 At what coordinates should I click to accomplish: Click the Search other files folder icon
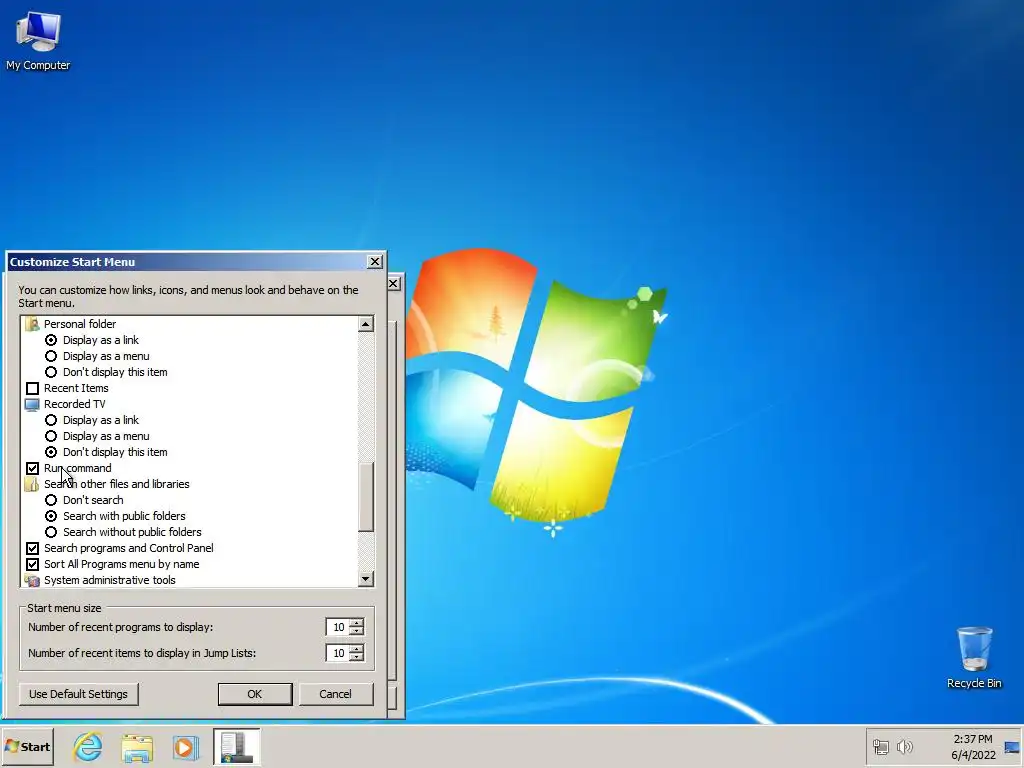pos(32,484)
